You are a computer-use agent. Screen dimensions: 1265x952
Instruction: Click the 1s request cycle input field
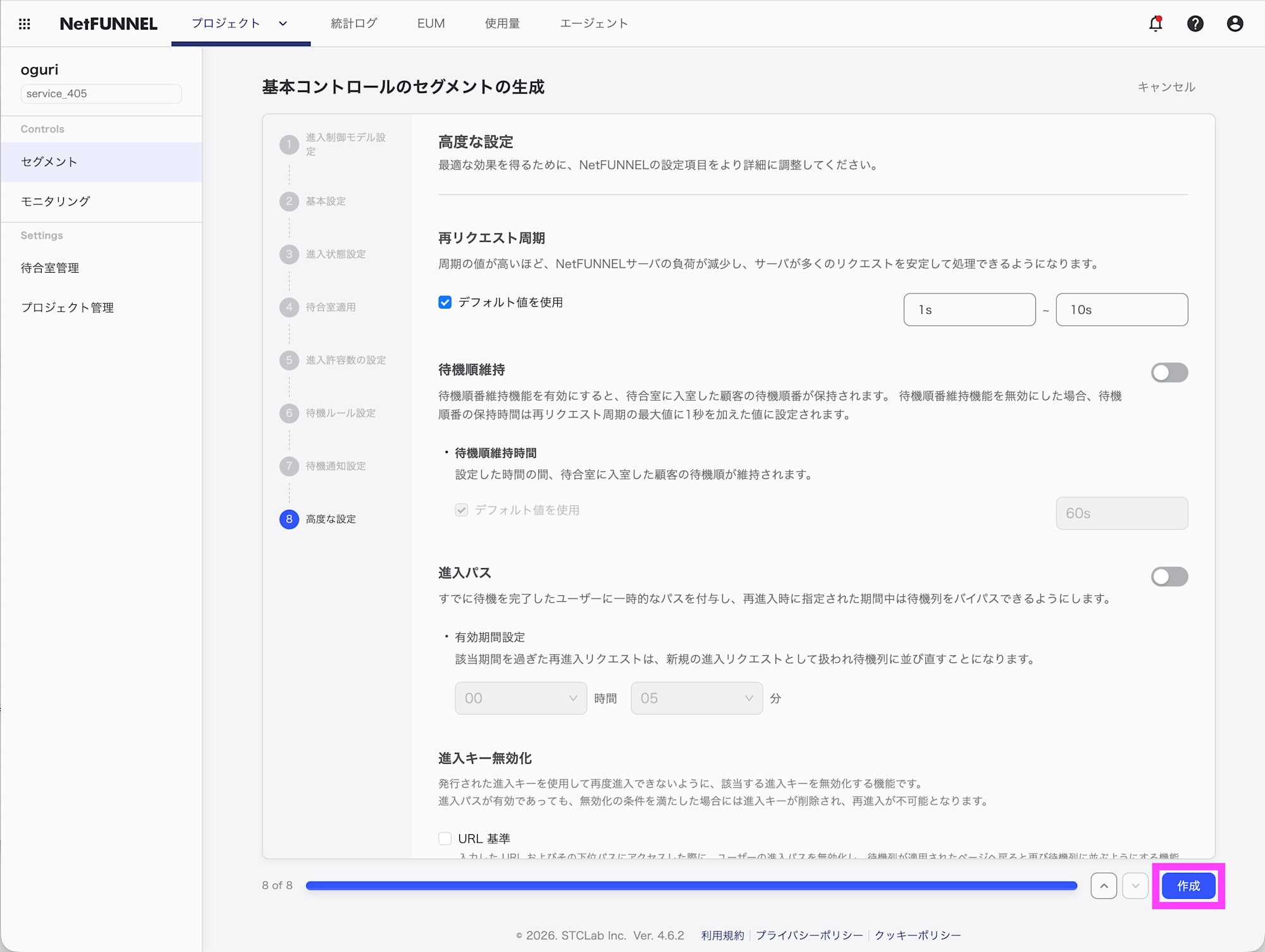coord(969,309)
